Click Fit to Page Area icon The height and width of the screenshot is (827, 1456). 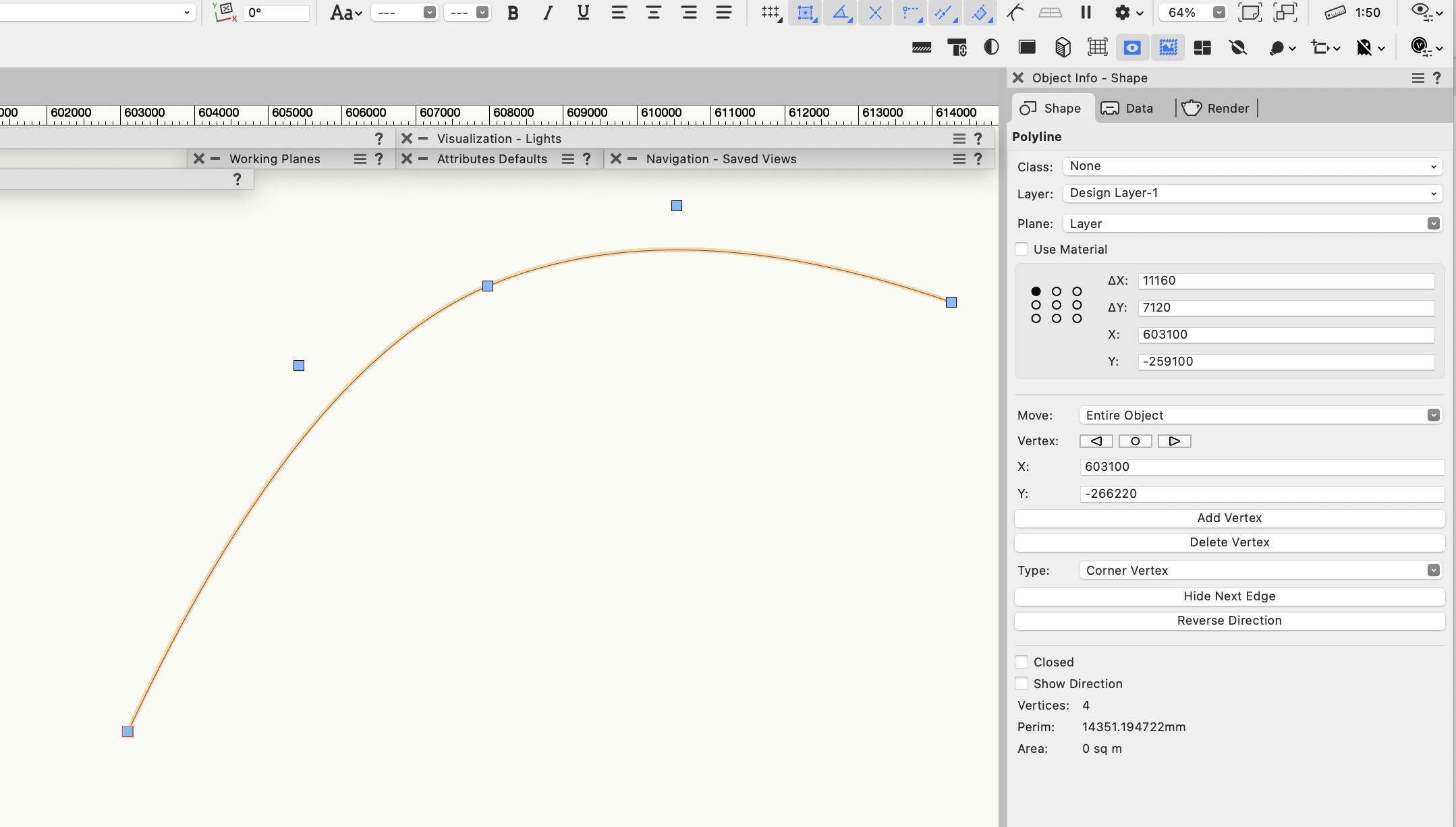[x=1250, y=12]
